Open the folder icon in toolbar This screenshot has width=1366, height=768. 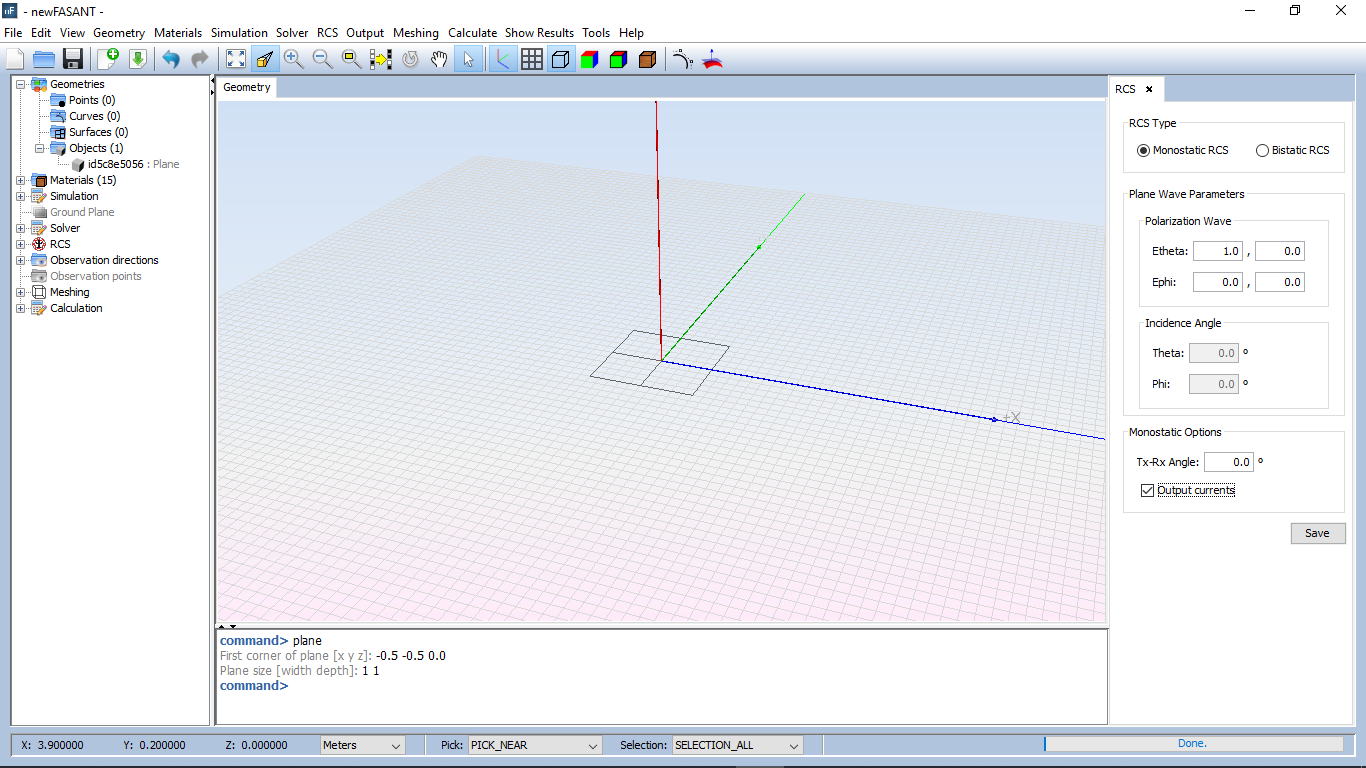[x=44, y=59]
